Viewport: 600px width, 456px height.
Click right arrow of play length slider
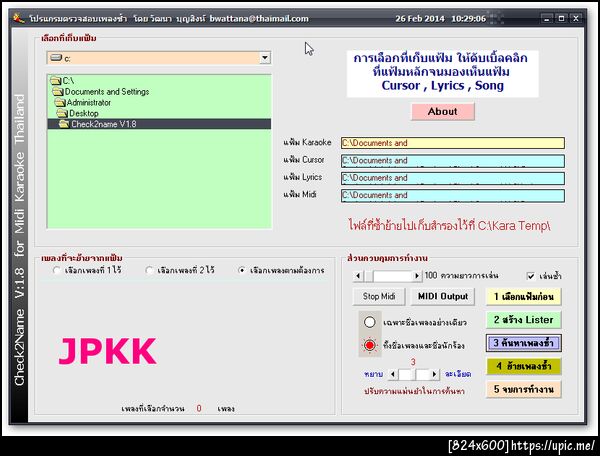417,276
